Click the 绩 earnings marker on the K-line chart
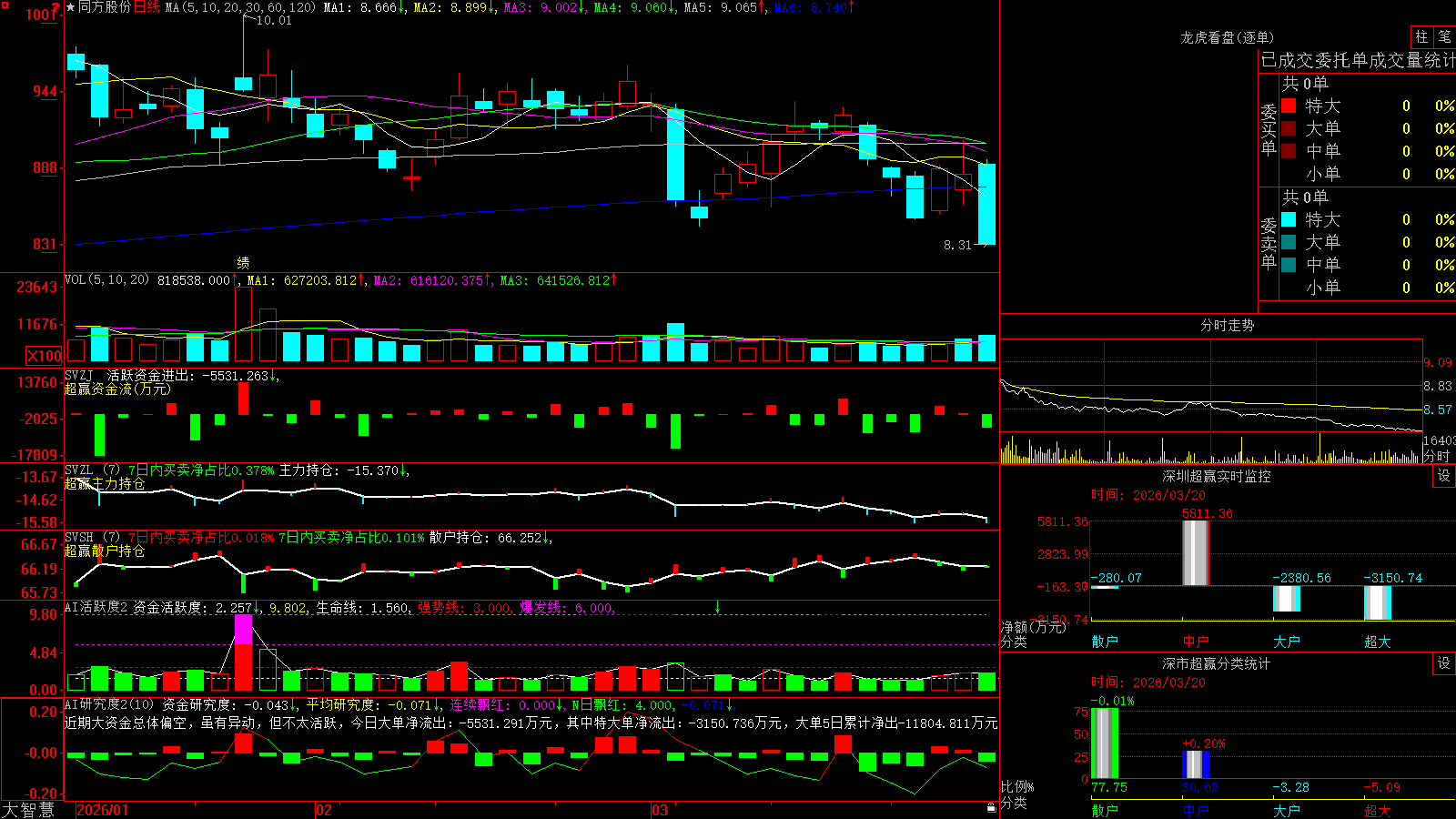Image resolution: width=1456 pixels, height=819 pixels. 243,262
